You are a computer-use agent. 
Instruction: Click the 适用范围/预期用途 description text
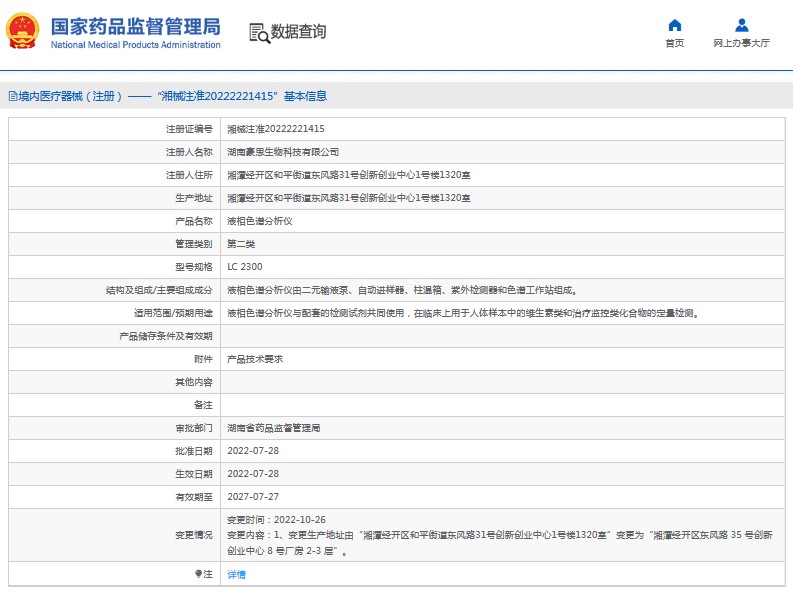463,313
